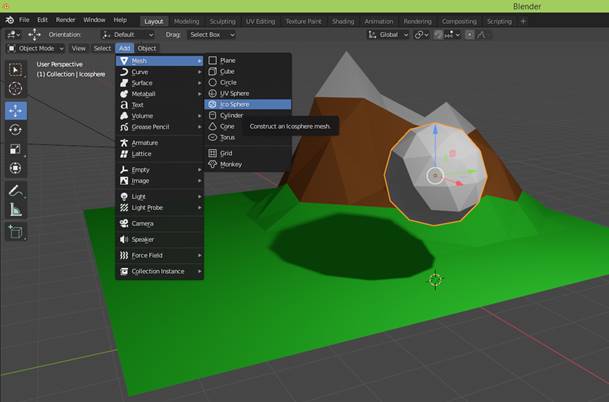Expand the Image submenu

[160, 181]
